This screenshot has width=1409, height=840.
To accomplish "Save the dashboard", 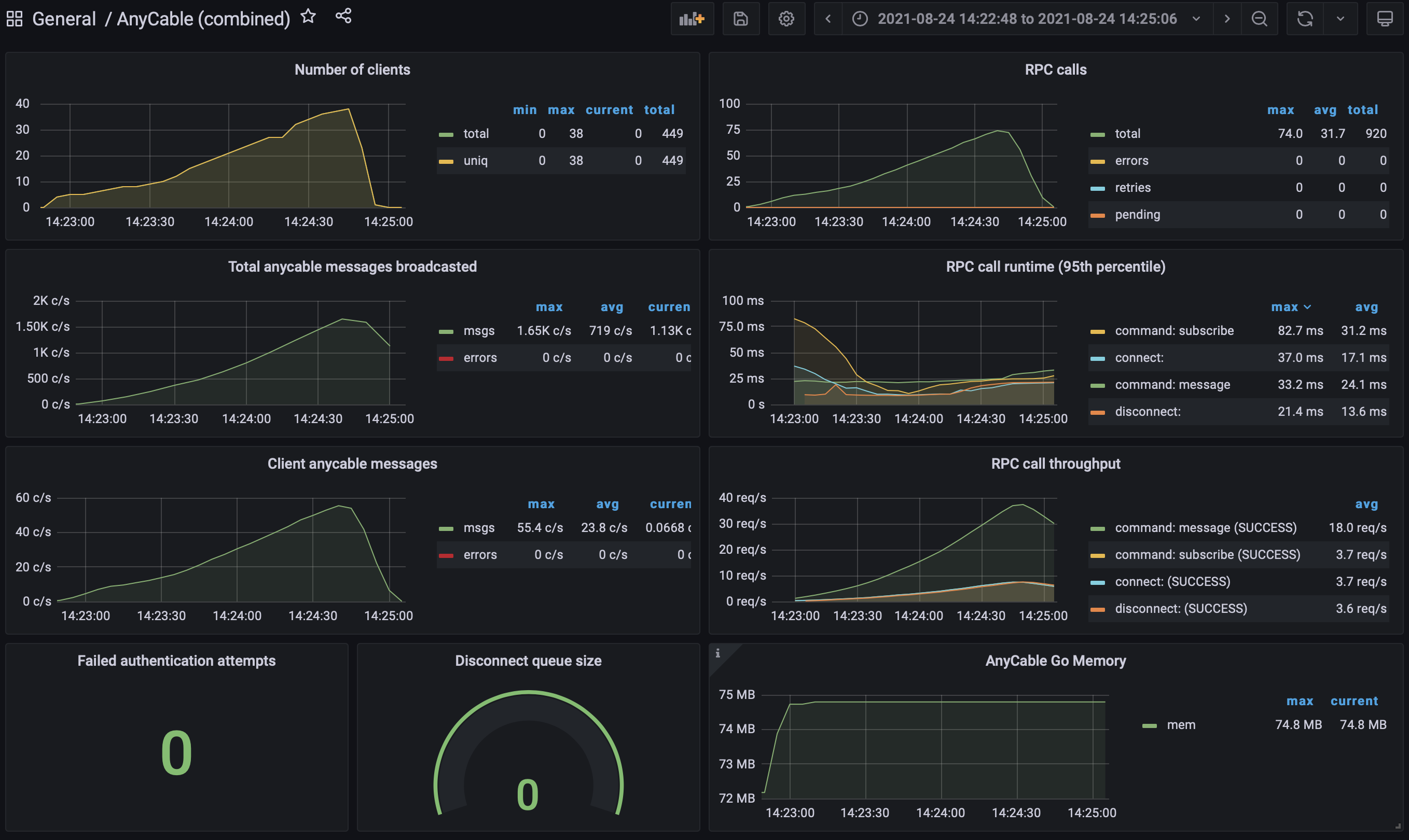I will 741,18.
